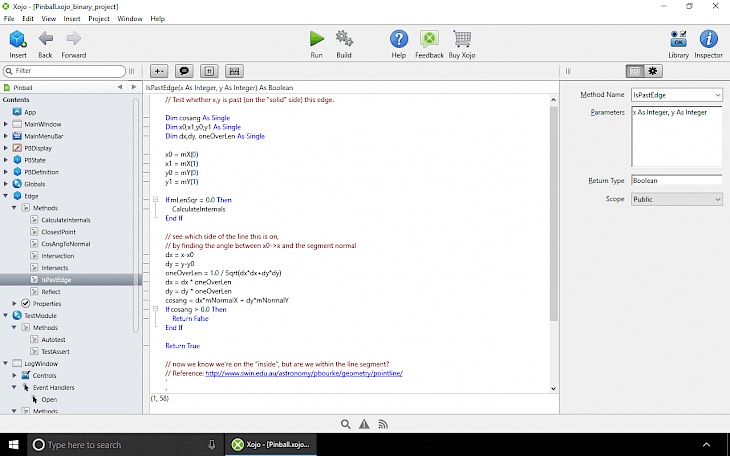Open the Project menu
This screenshot has width=730, height=456.
99,19
